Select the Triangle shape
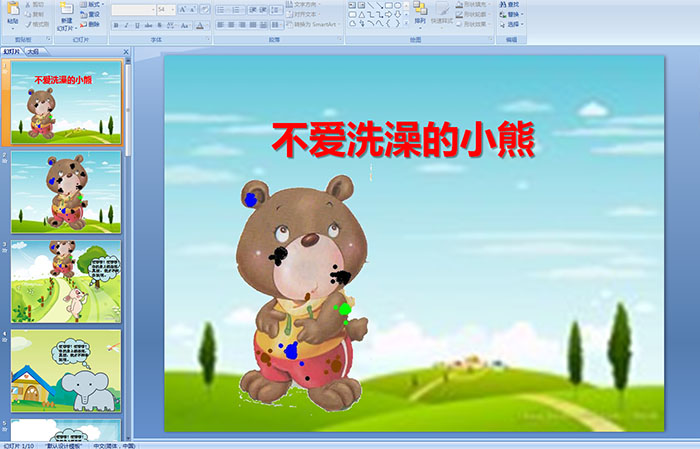The height and width of the screenshot is (449, 700). point(362,15)
